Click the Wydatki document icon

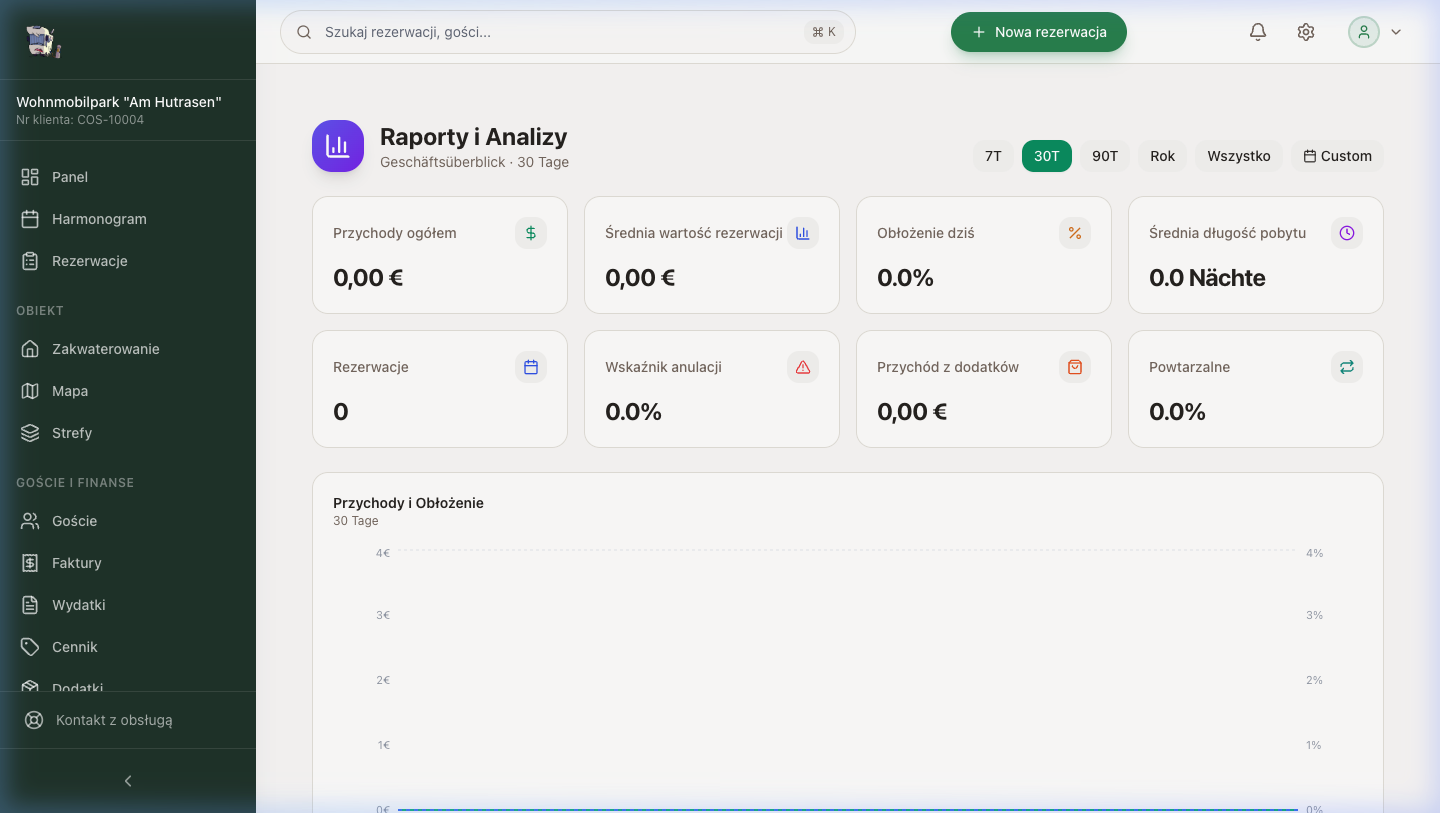pyautogui.click(x=30, y=605)
